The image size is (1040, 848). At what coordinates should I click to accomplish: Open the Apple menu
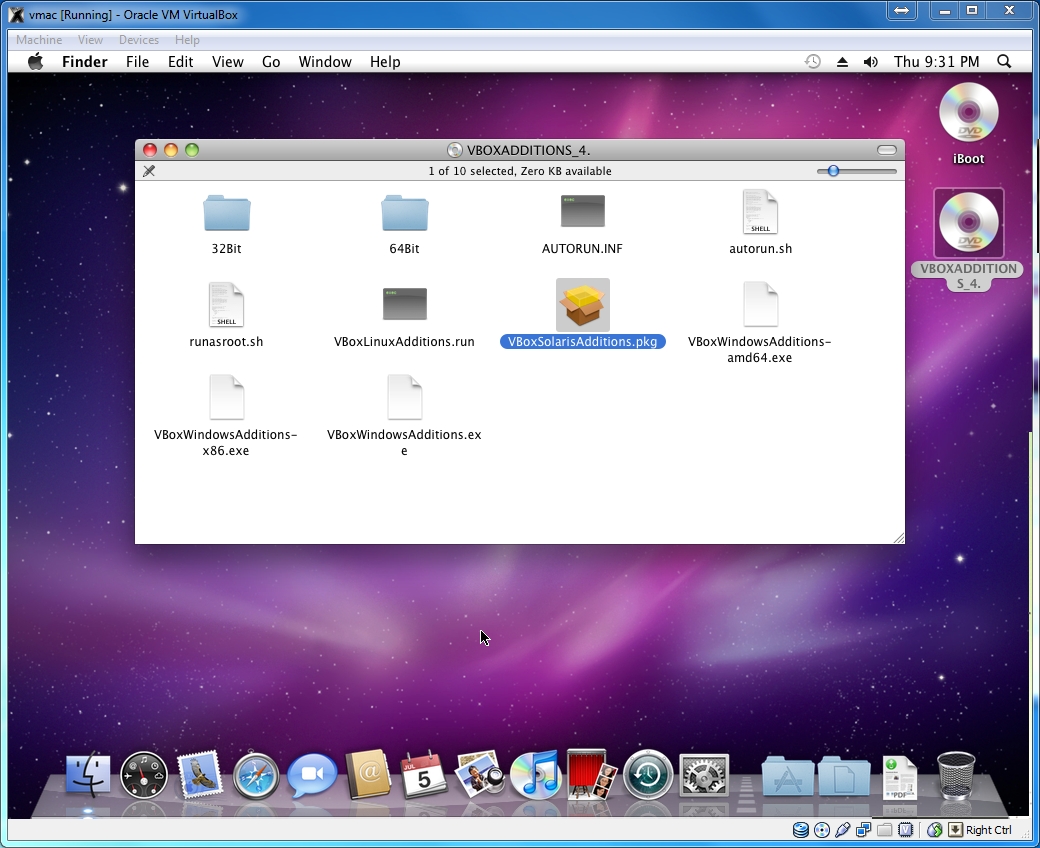(35, 62)
